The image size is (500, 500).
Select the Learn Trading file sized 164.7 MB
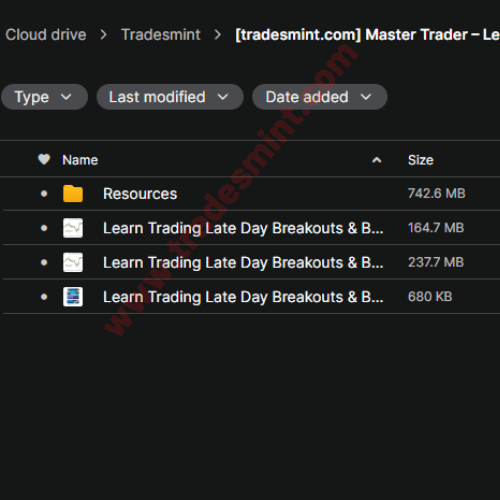243,228
